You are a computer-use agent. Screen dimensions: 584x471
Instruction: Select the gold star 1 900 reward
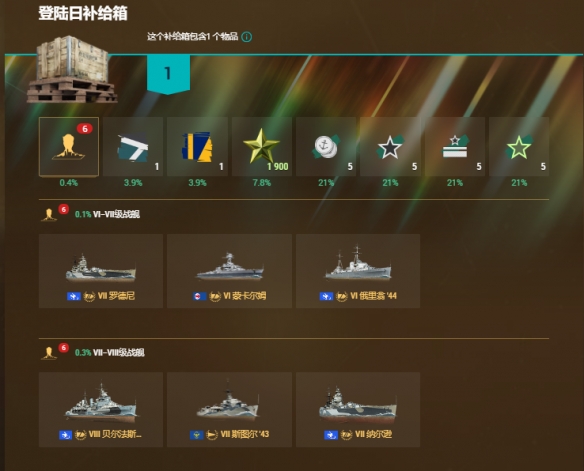[x=262, y=147]
